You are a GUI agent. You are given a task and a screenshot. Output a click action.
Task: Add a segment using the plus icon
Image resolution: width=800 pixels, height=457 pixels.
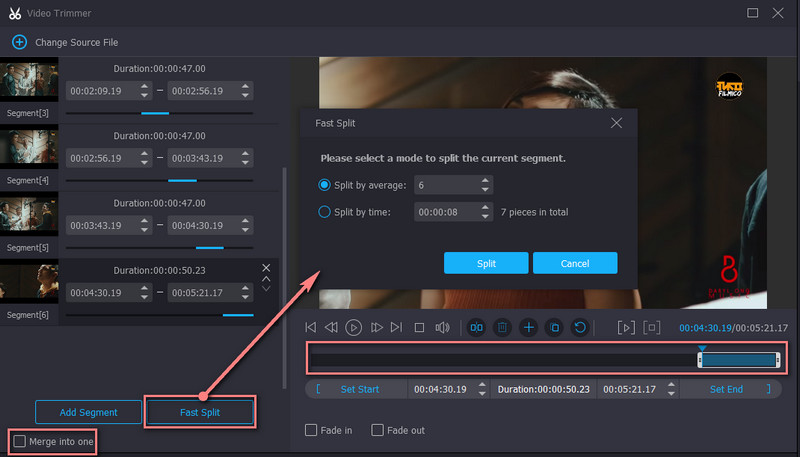click(x=529, y=327)
